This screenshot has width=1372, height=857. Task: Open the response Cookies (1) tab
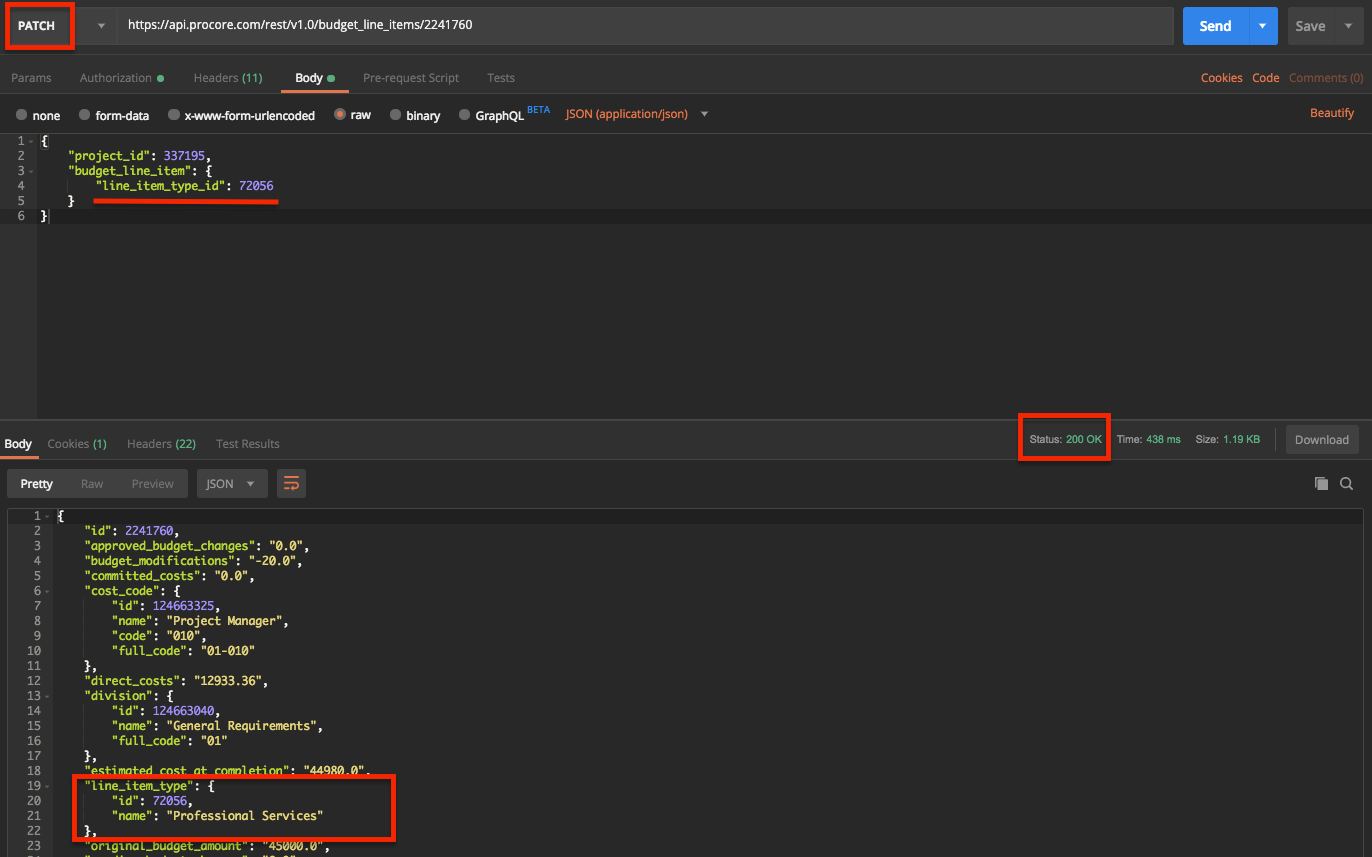77,444
